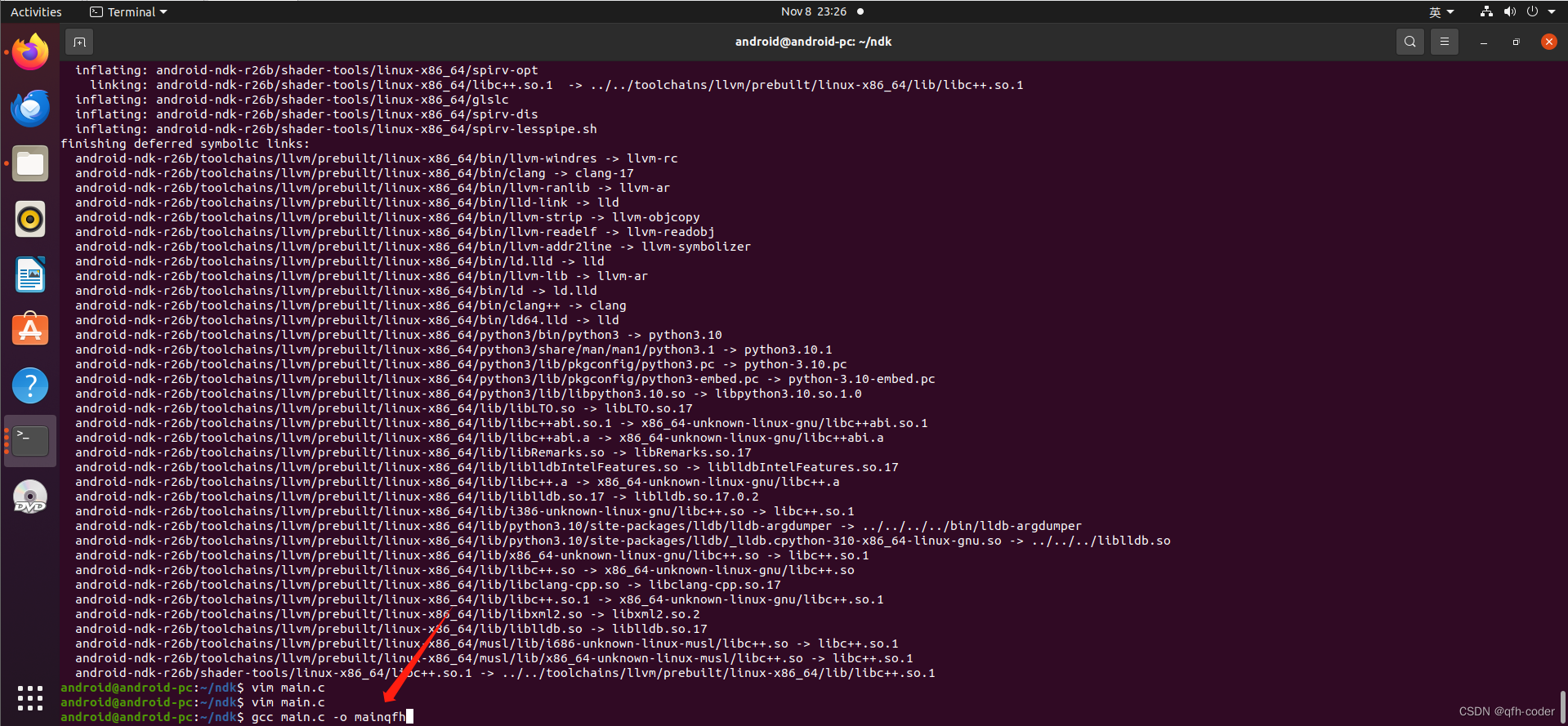
Task: Open the Terminal app menu dropdown
Action: pos(128,11)
